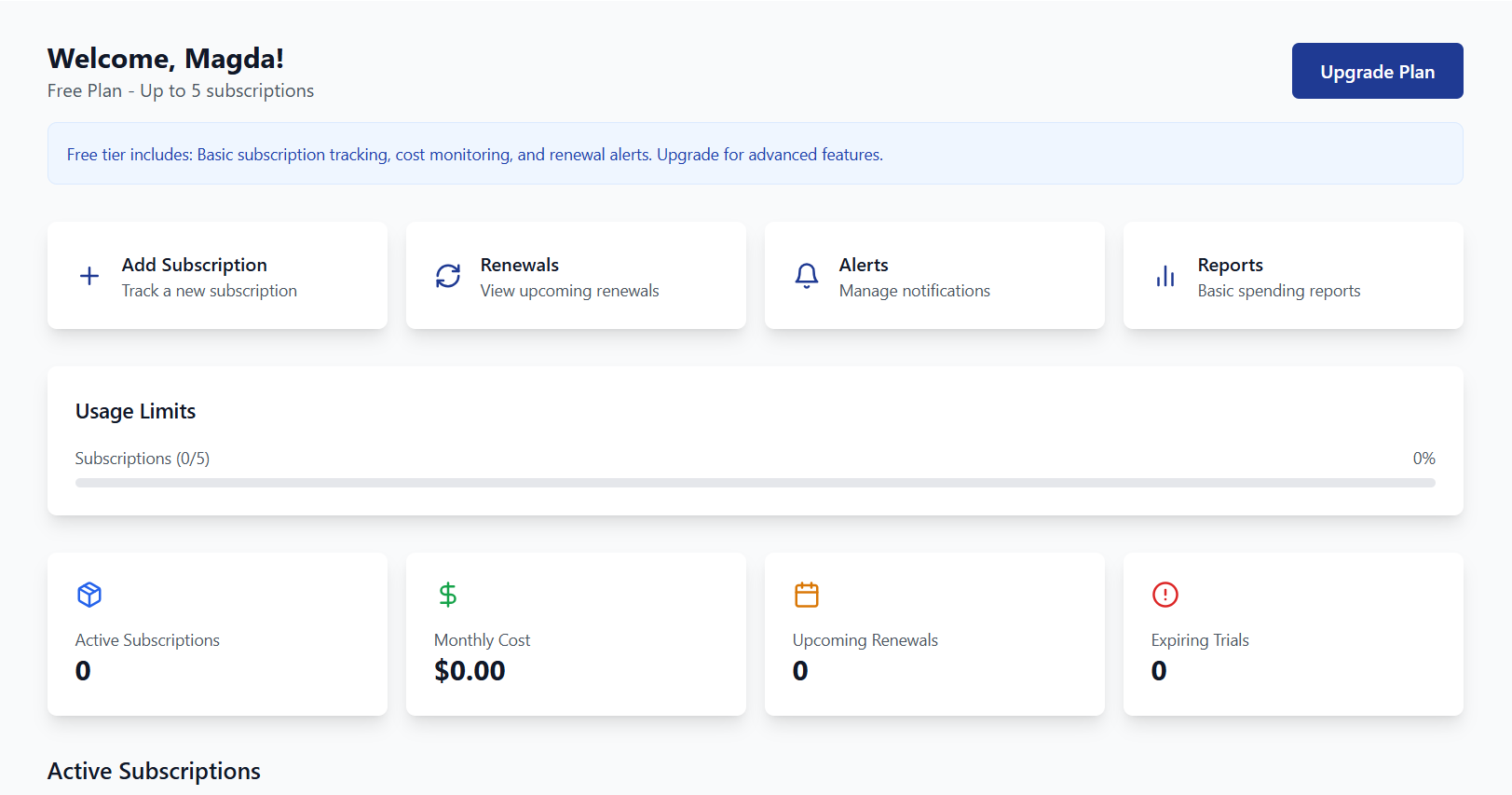Click the bar chart Reports icon
The height and width of the screenshot is (795, 1512).
[1165, 276]
